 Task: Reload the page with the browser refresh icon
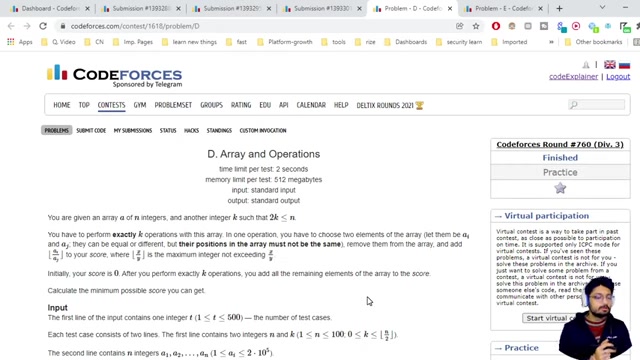pos(43,26)
